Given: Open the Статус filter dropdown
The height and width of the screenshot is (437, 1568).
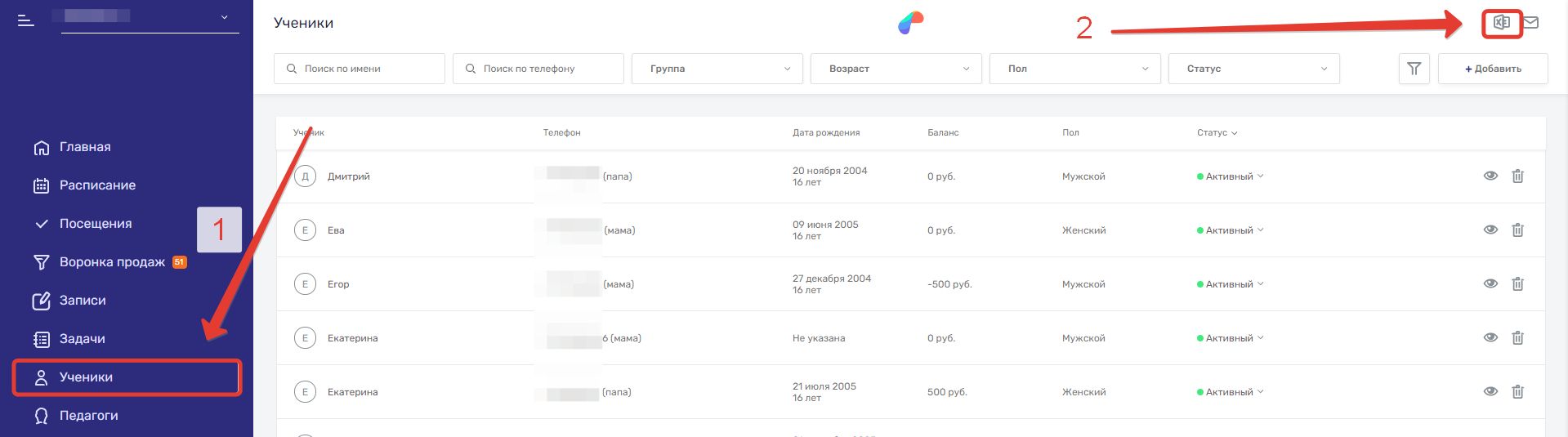Looking at the screenshot, I should [x=1254, y=69].
